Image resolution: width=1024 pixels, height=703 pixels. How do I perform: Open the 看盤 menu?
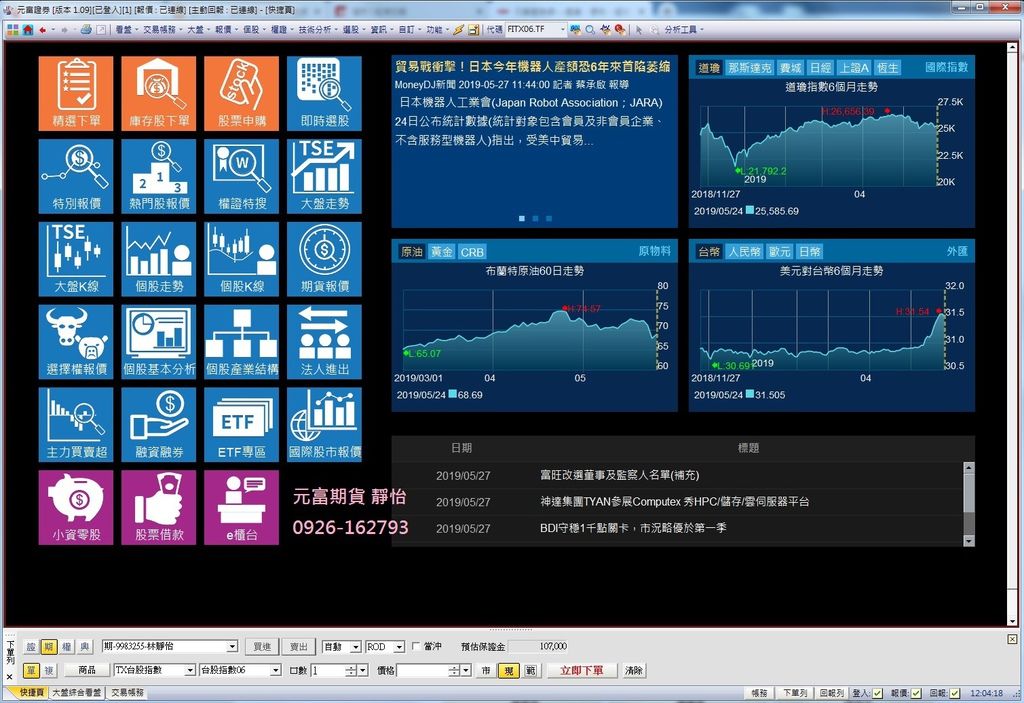pyautogui.click(x=126, y=29)
